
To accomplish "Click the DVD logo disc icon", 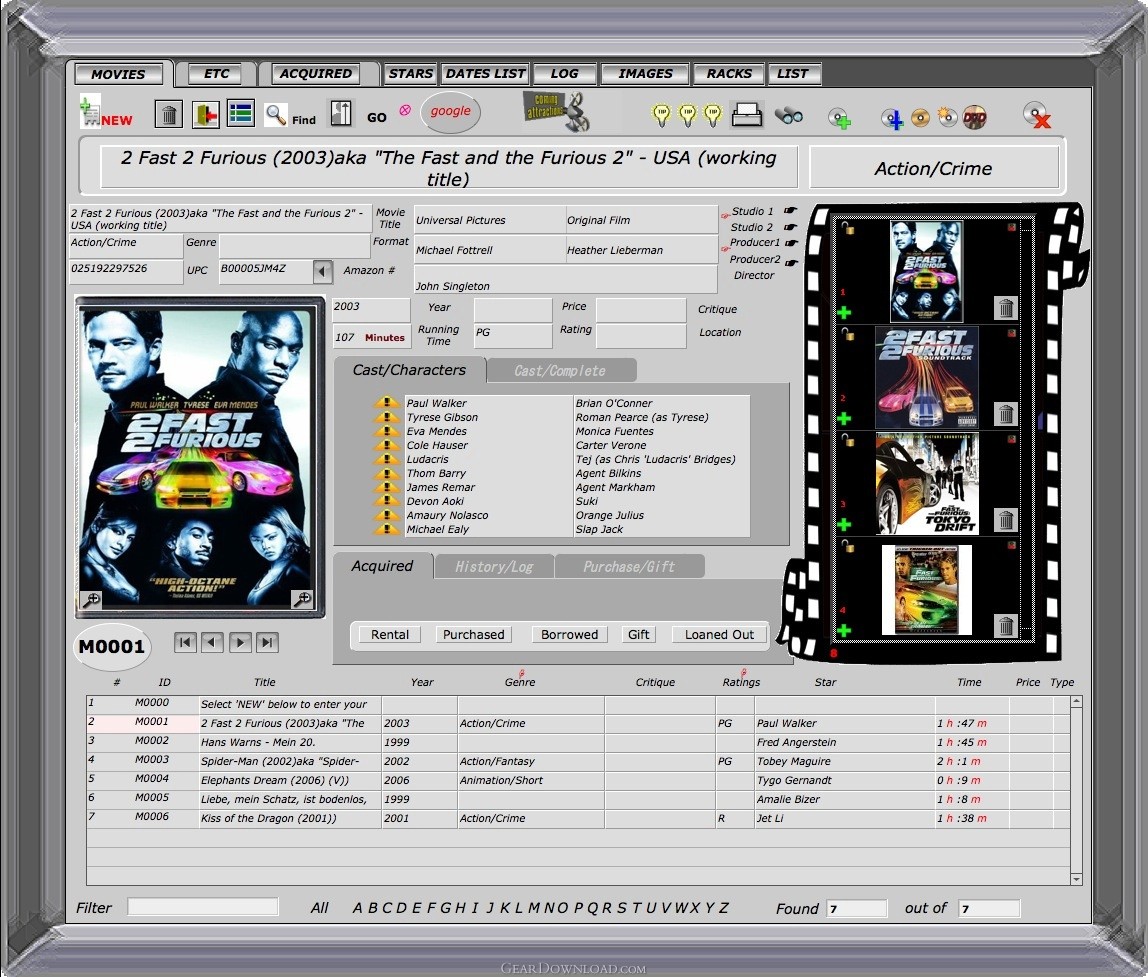I will (x=974, y=117).
